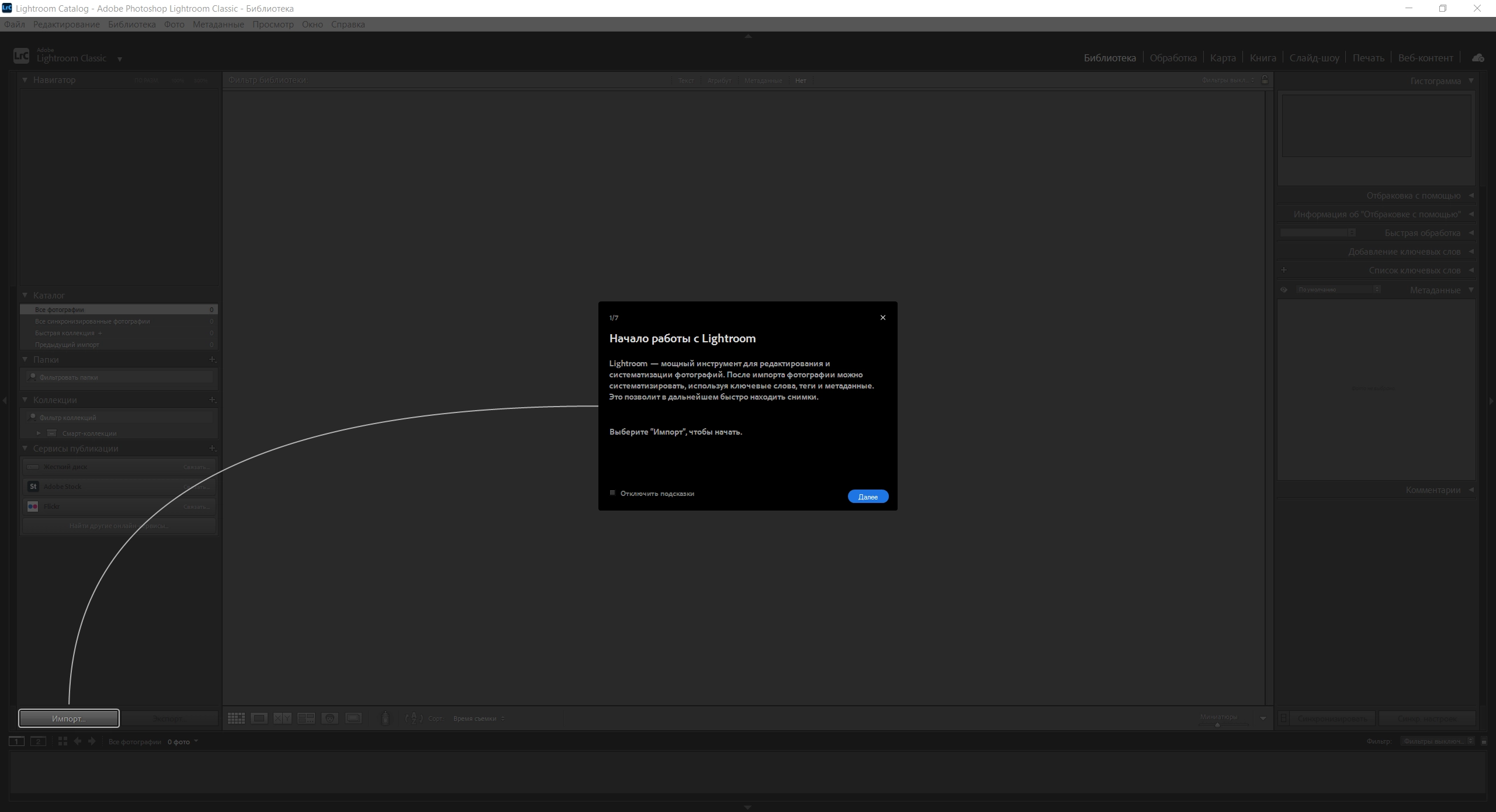
Task: Check the Отключить подсказки checkbox
Action: [612, 493]
